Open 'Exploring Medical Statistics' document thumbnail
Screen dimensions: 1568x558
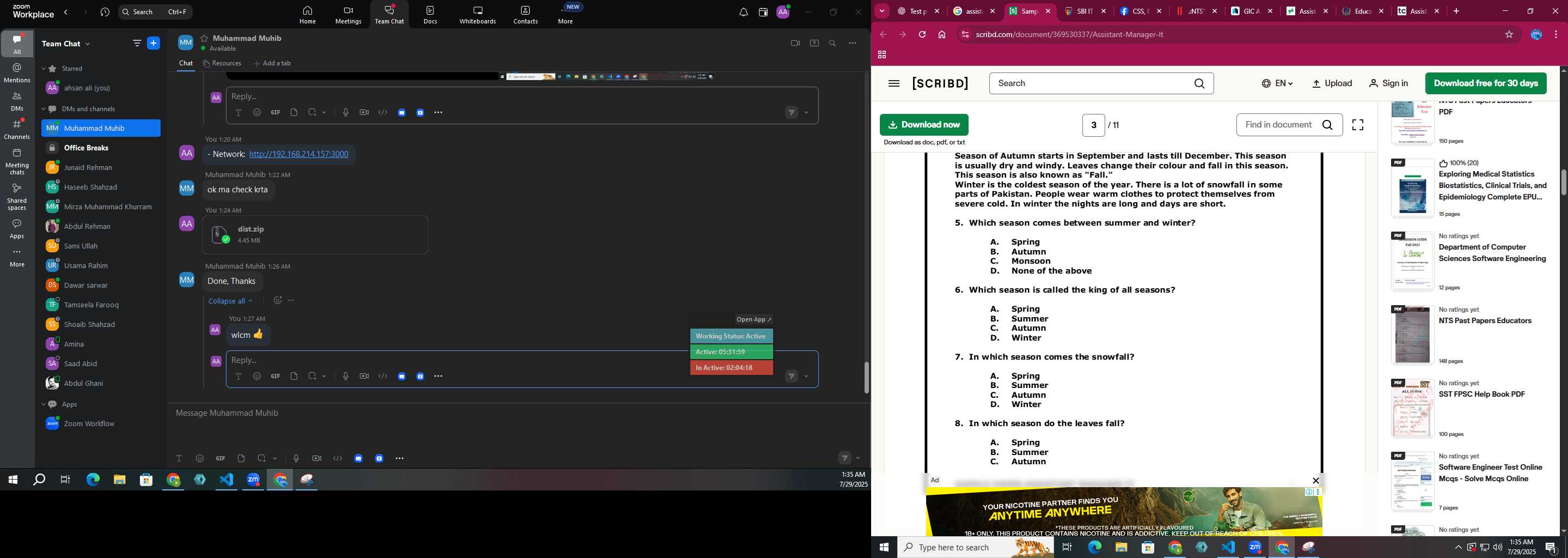[x=1413, y=188]
